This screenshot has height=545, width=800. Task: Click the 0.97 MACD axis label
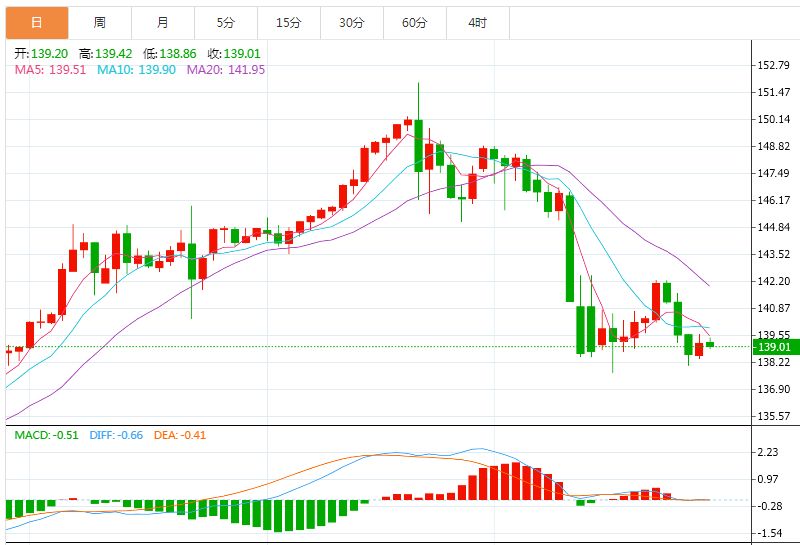tap(768, 479)
